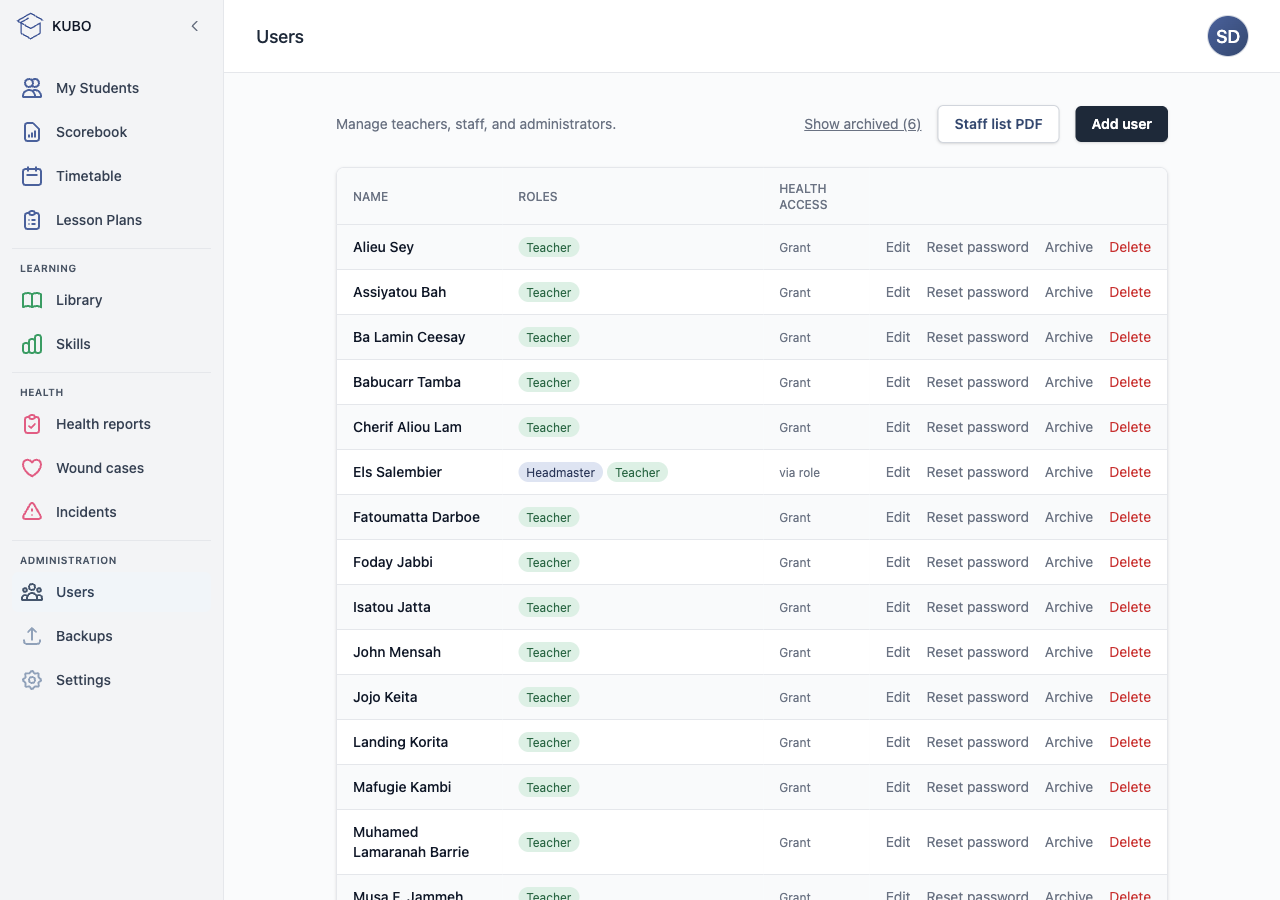Open the Backups upload icon

(32, 636)
